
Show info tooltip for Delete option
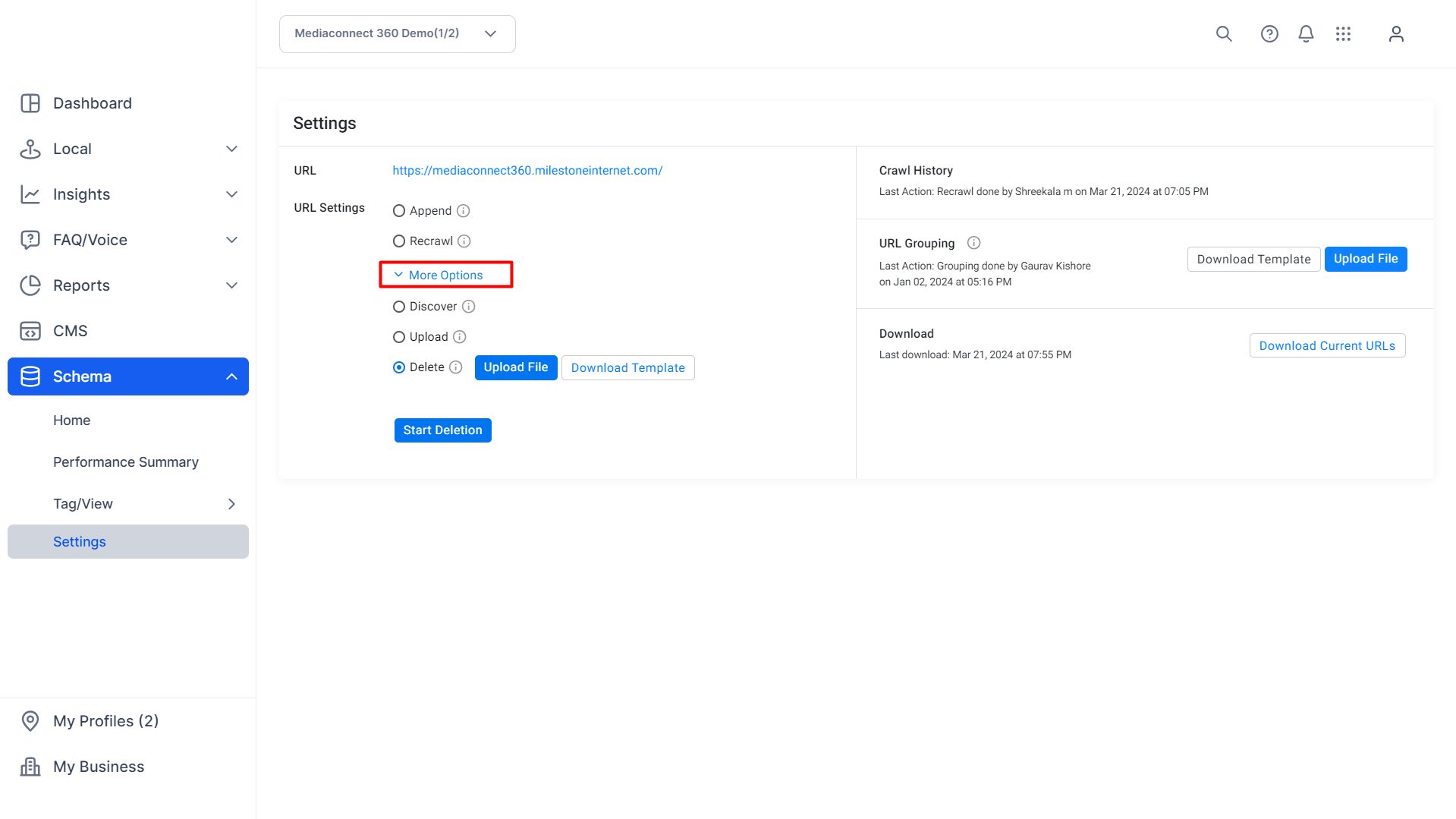tap(456, 367)
